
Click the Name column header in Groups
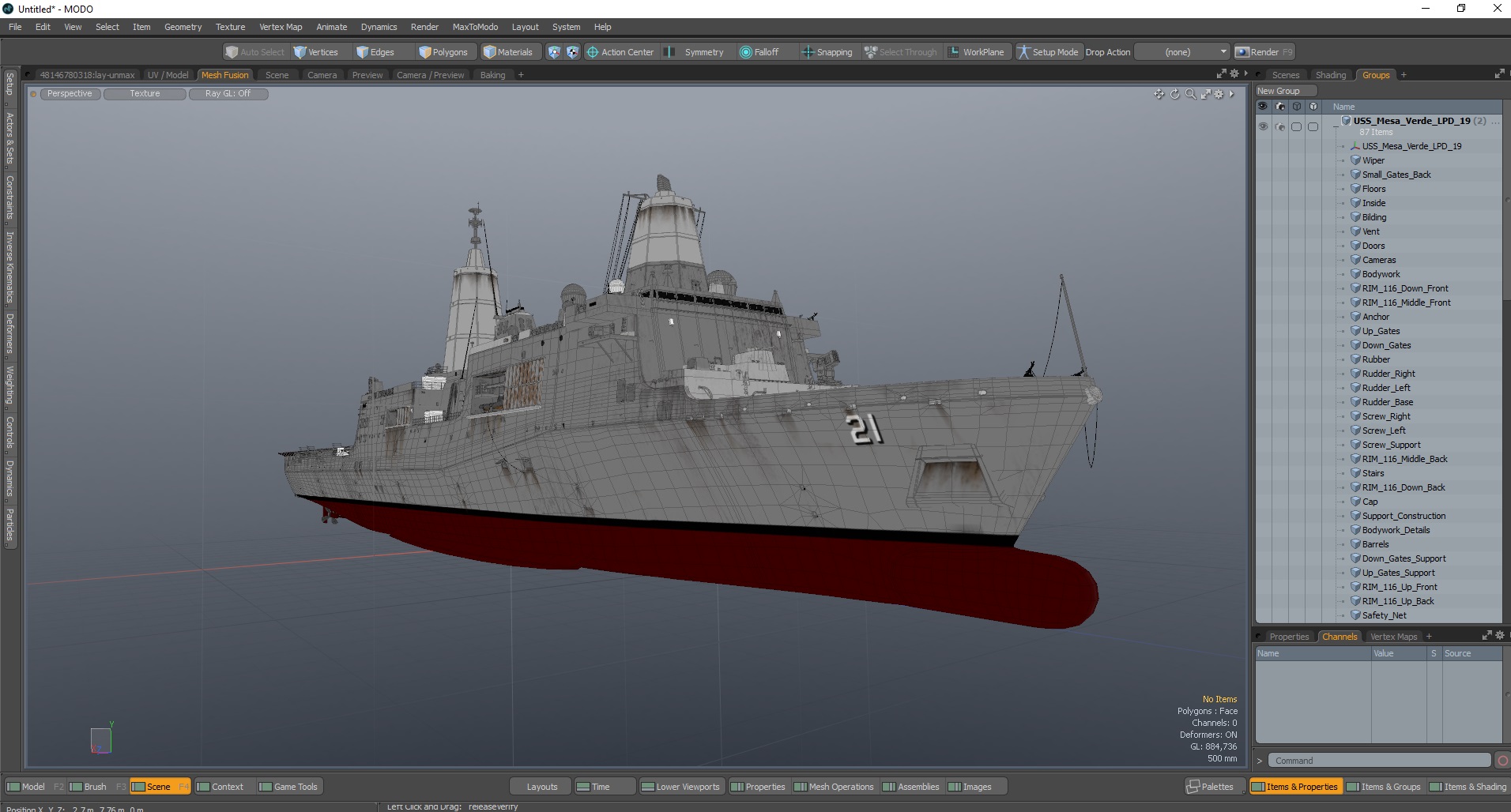(1343, 107)
